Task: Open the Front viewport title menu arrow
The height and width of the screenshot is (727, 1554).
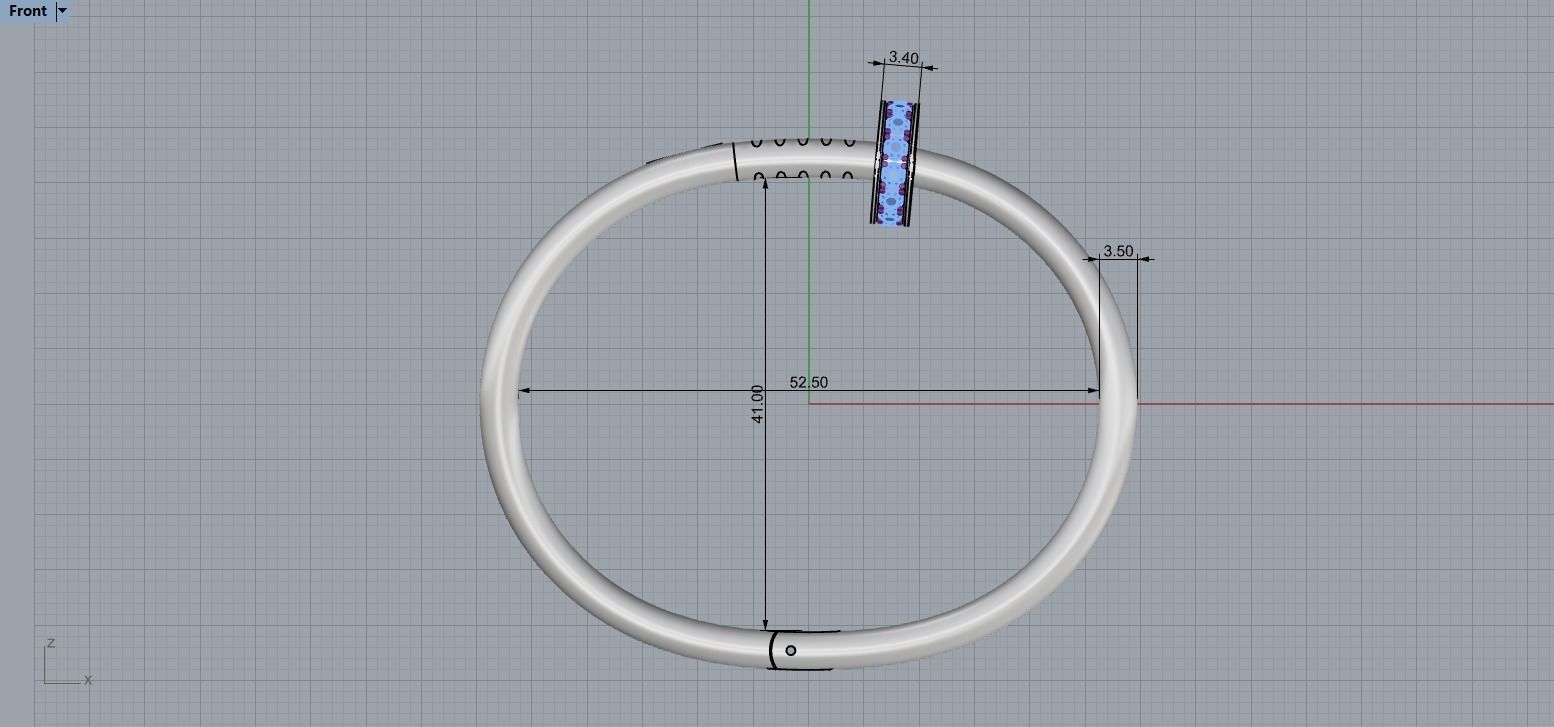Action: (x=63, y=11)
